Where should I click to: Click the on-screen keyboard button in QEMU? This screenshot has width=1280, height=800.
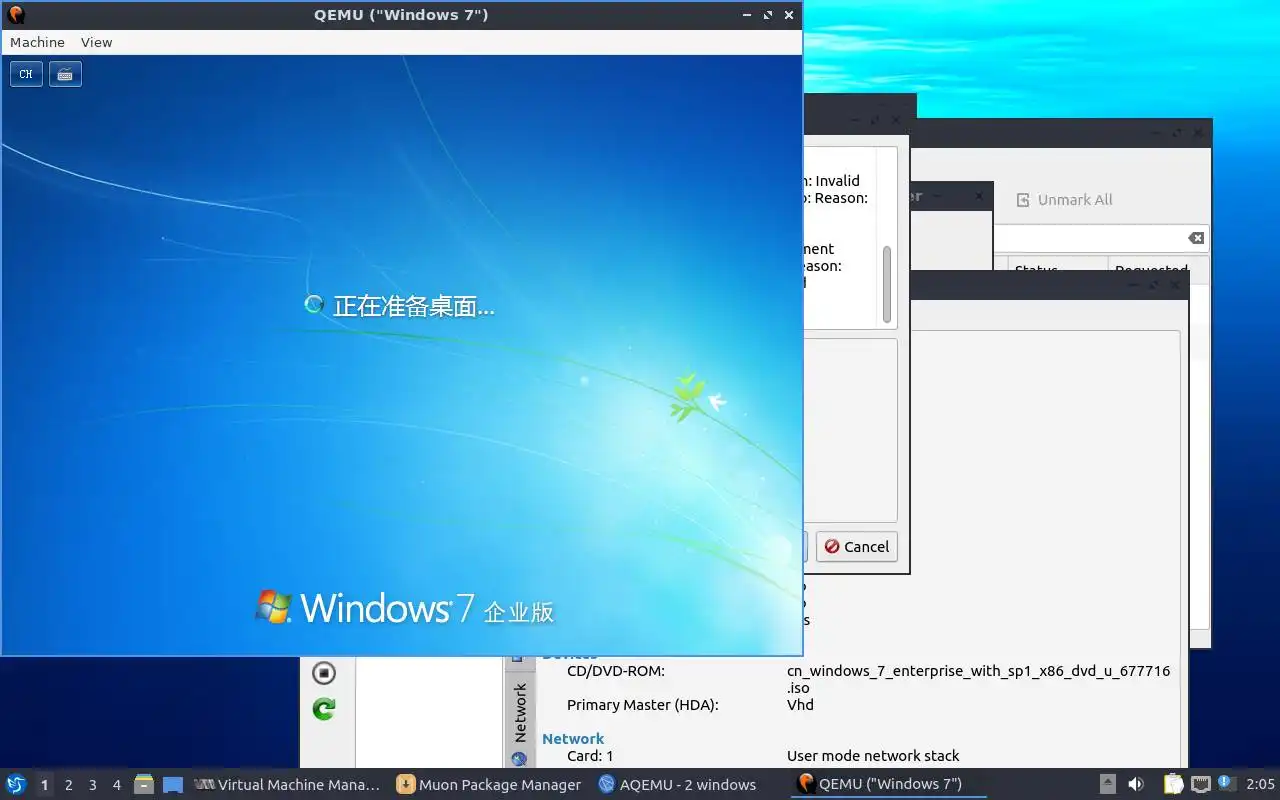coord(65,74)
